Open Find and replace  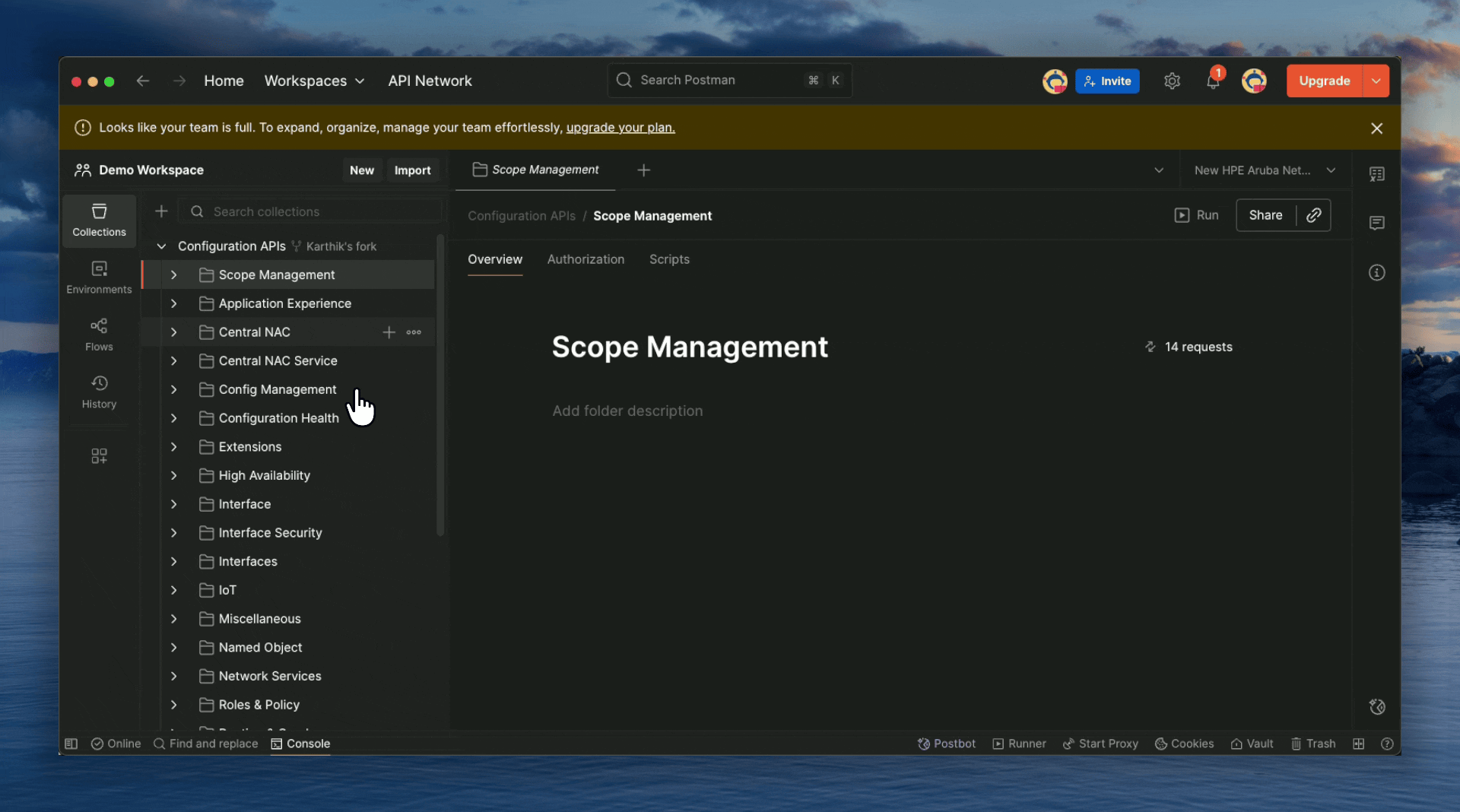(206, 744)
